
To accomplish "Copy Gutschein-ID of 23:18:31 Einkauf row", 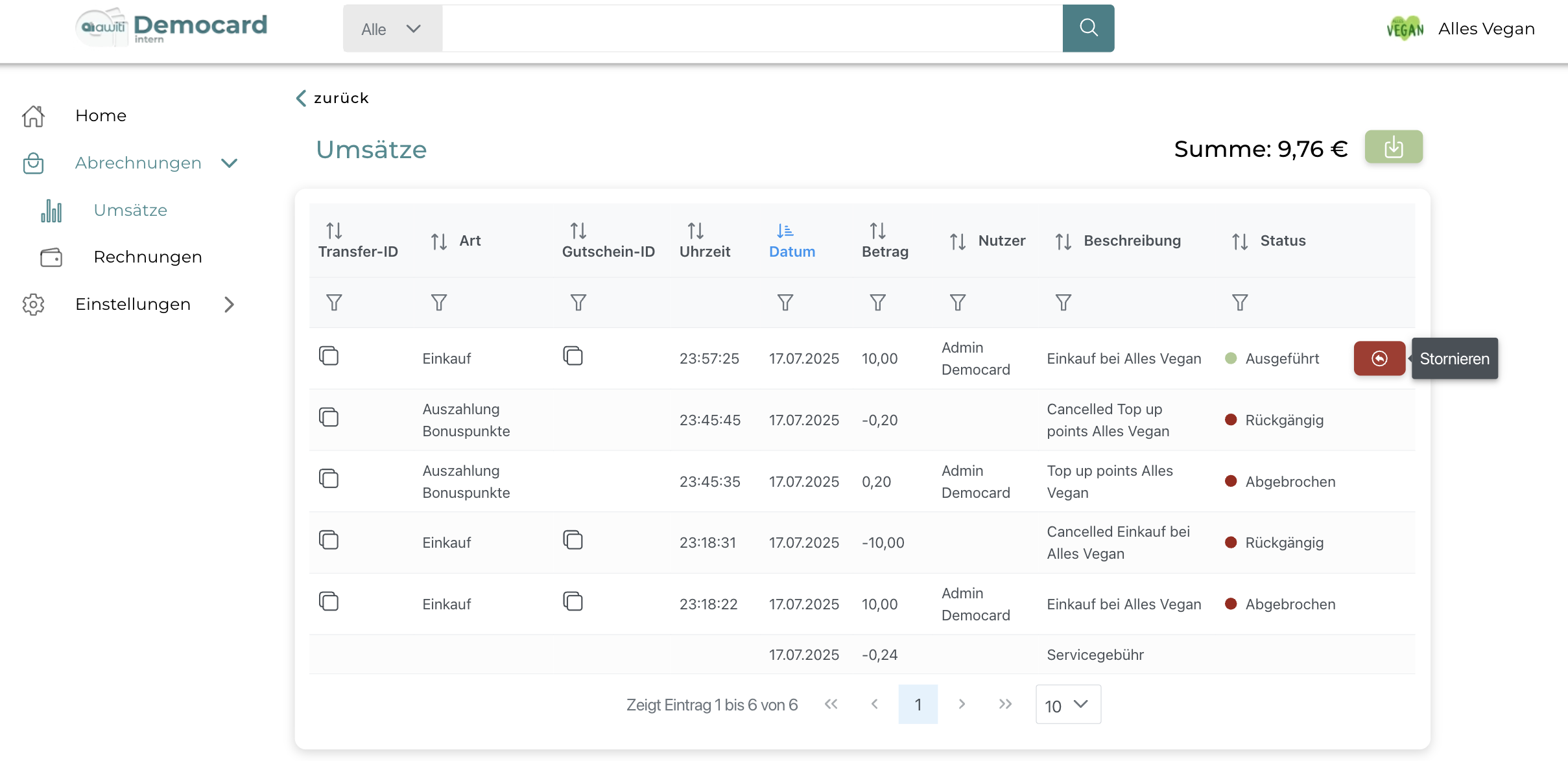I will (573, 540).
